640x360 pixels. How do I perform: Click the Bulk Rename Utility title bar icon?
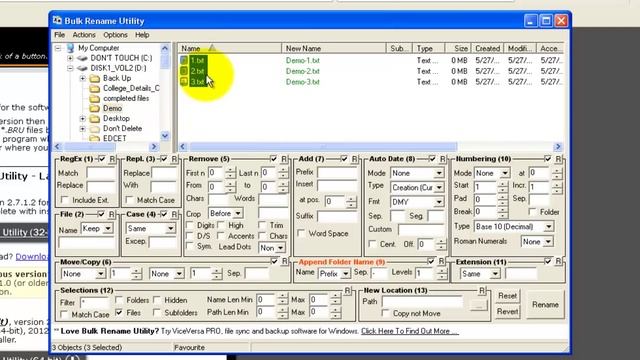click(58, 20)
